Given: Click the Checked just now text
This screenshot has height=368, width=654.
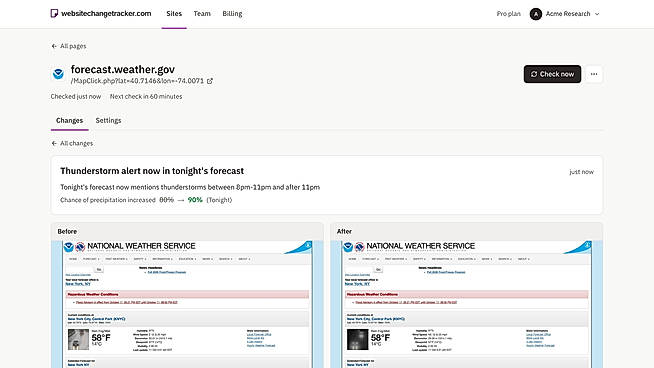Looking at the screenshot, I should pos(76,96).
